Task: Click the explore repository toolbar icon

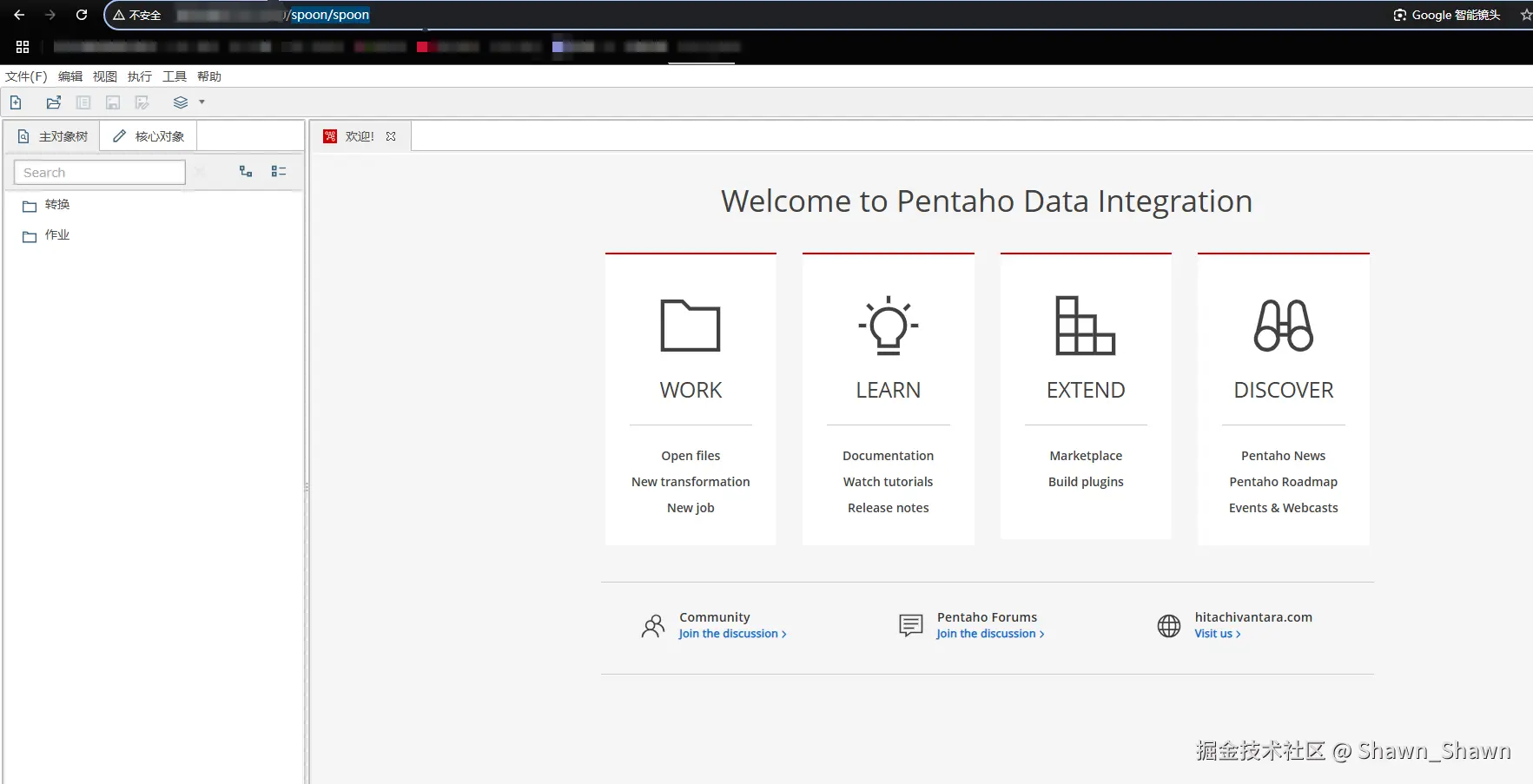Action: click(83, 102)
